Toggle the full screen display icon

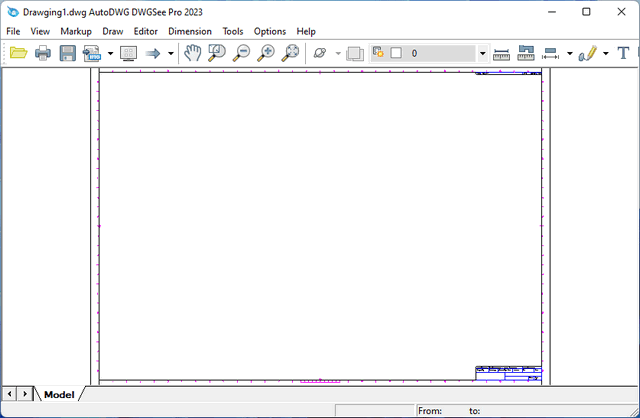pyautogui.click(x=128, y=53)
